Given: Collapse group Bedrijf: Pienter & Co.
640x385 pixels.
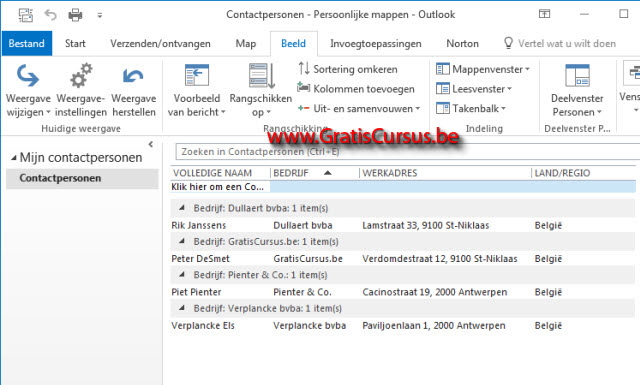Looking at the screenshot, I should 182,275.
